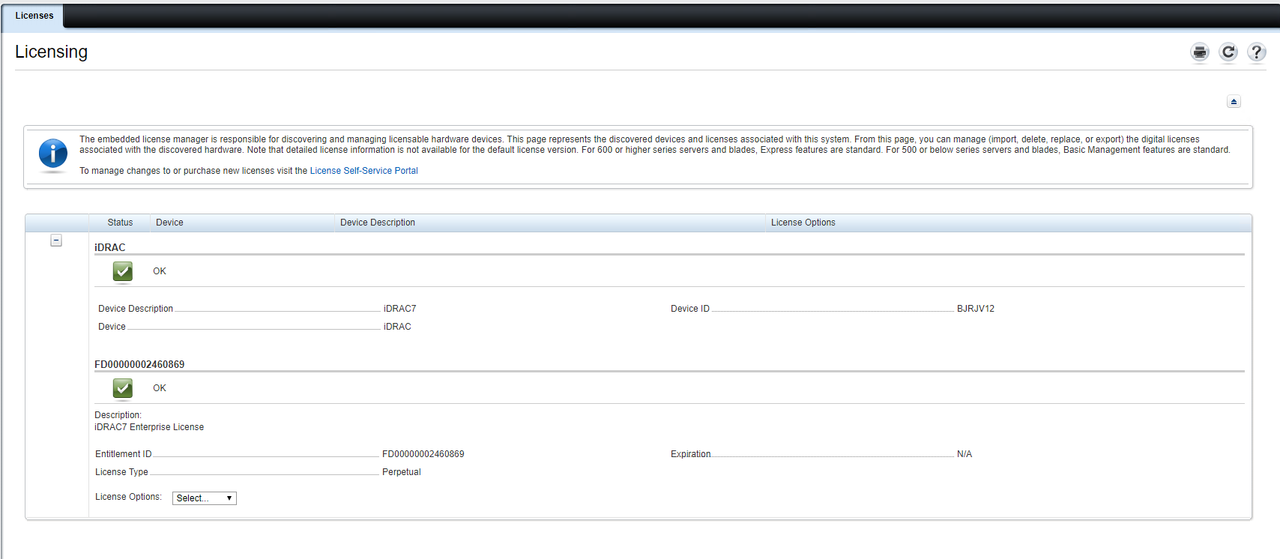Click the Licensing page title
Viewport: 1280px width, 559px height.
[52, 52]
